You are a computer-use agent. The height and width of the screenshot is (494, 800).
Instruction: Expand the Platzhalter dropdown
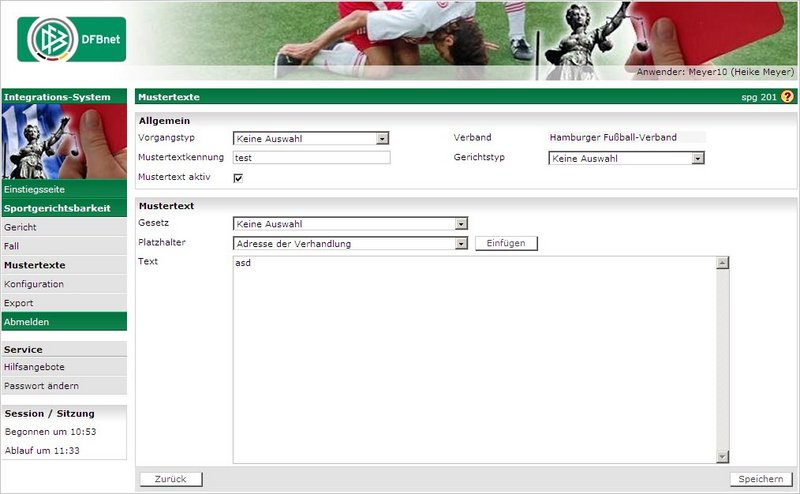pos(350,243)
